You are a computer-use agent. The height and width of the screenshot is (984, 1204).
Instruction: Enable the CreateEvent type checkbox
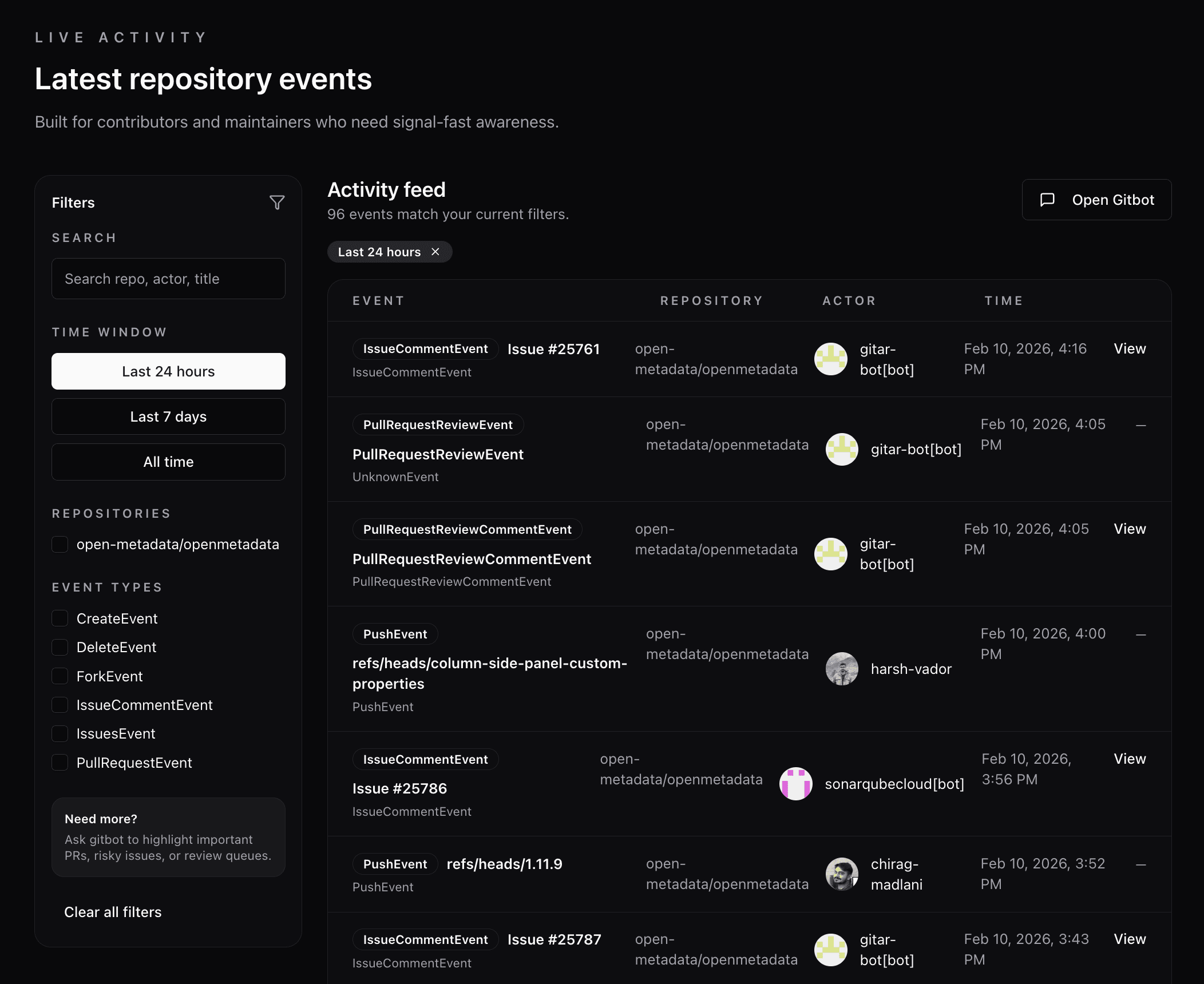(60, 618)
